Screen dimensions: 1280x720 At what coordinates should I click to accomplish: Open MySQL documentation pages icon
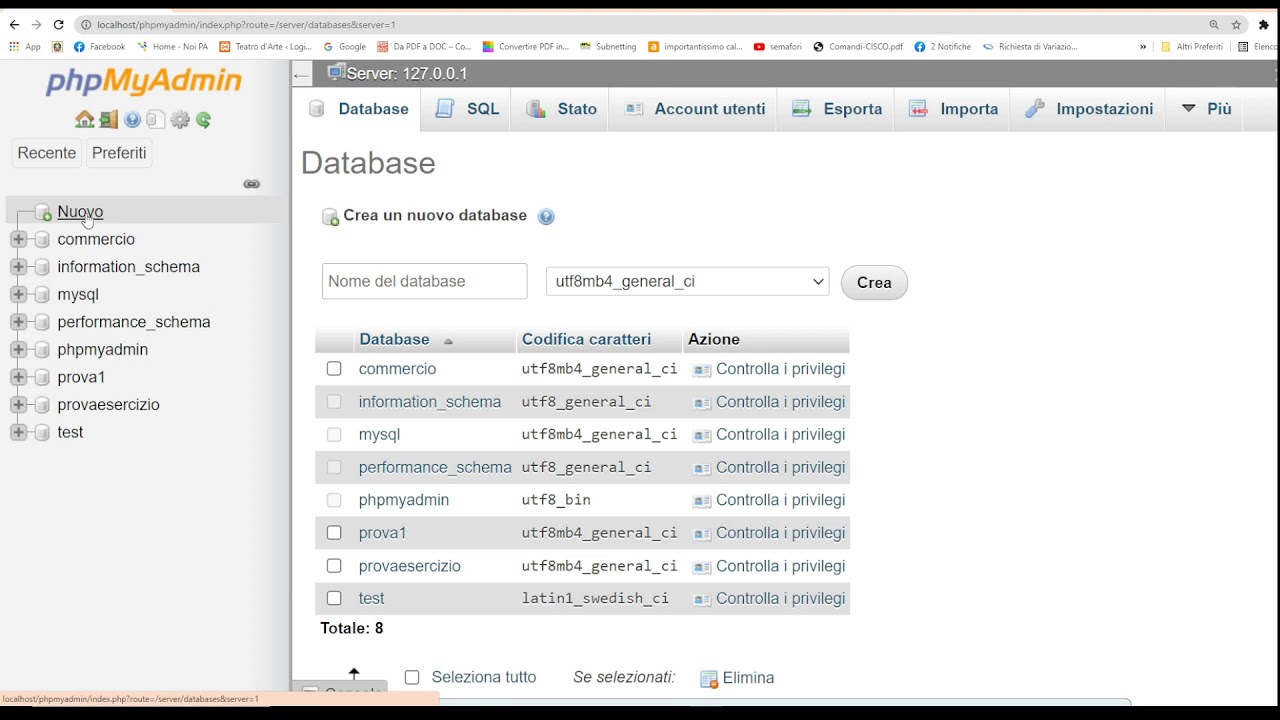(155, 120)
